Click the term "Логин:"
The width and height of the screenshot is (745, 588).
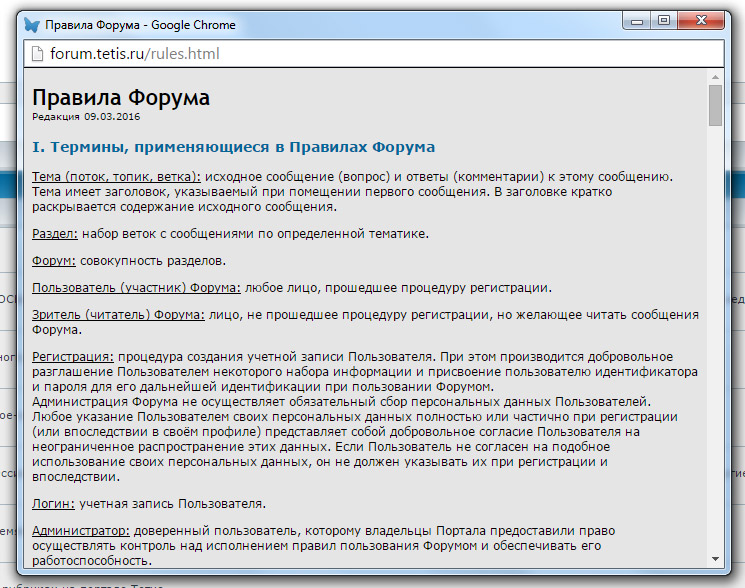pyautogui.click(x=53, y=503)
